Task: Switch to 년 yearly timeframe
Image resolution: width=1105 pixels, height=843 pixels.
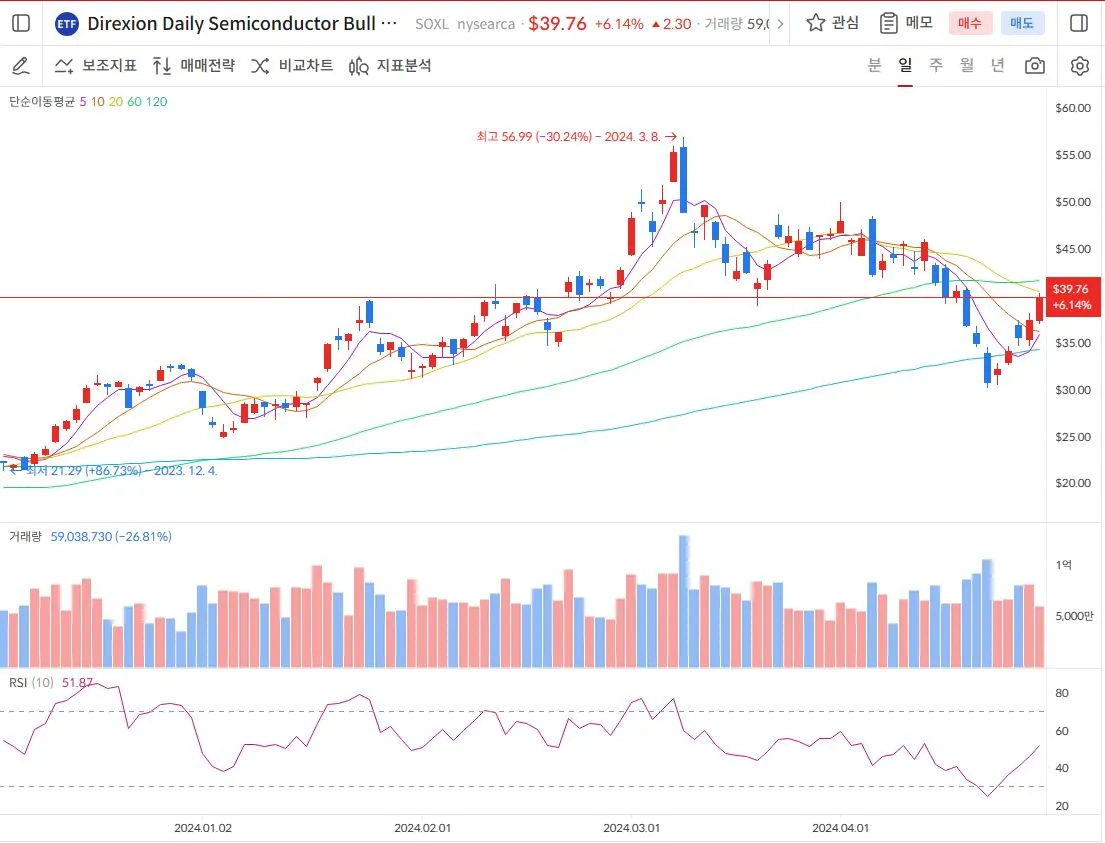Action: pyautogui.click(x=998, y=66)
